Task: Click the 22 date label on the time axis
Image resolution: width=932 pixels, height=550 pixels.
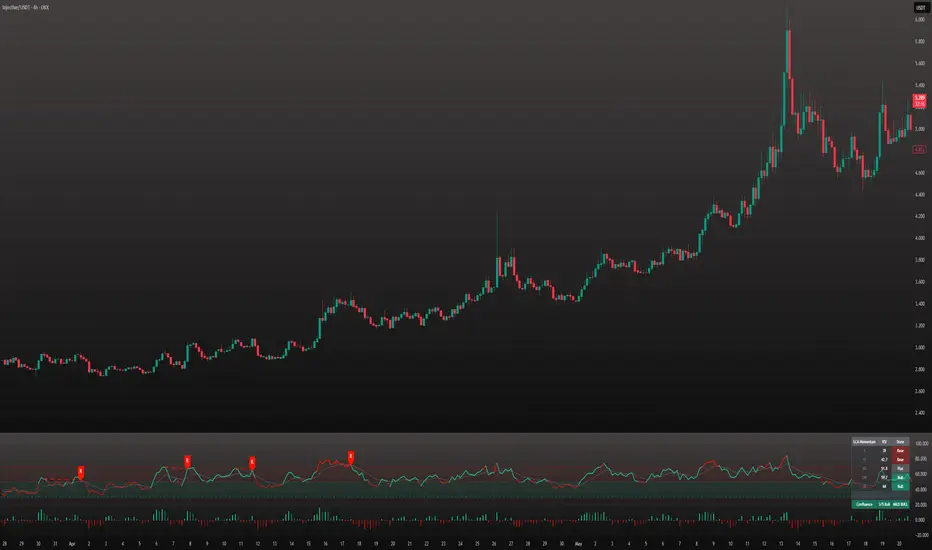Action: (426, 543)
